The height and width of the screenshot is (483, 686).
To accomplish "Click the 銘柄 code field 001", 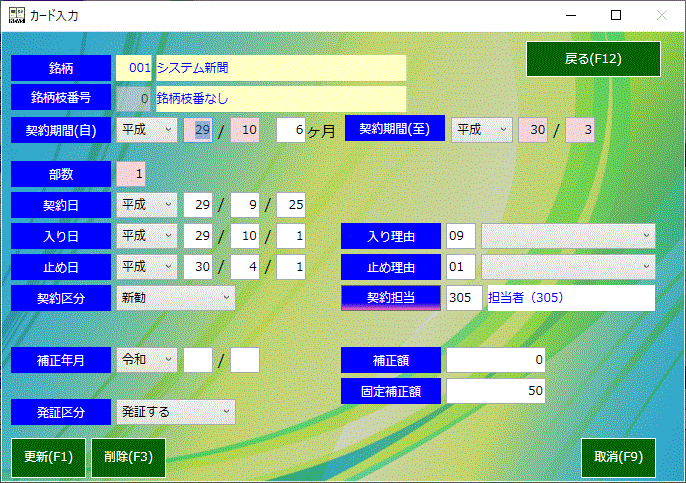I will coord(133,68).
